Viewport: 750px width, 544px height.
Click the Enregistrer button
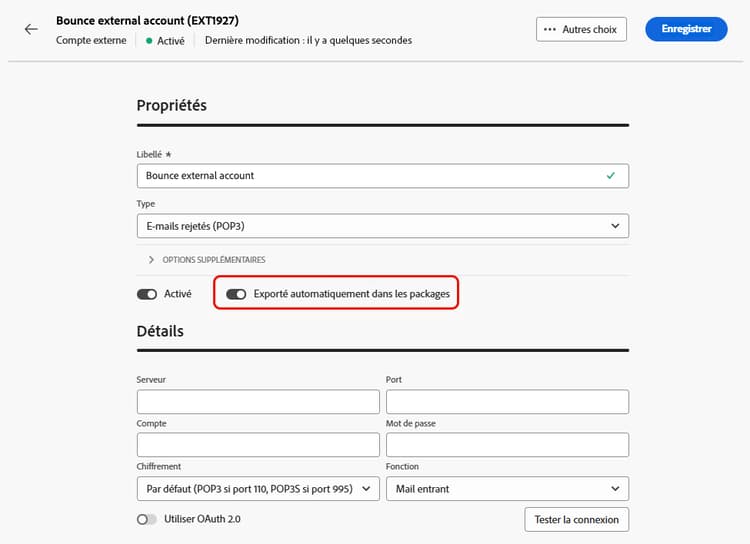[x=686, y=30]
